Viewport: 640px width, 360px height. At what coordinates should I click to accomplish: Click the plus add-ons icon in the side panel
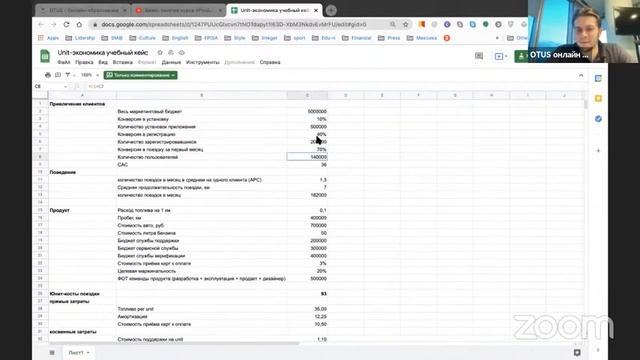click(x=598, y=151)
